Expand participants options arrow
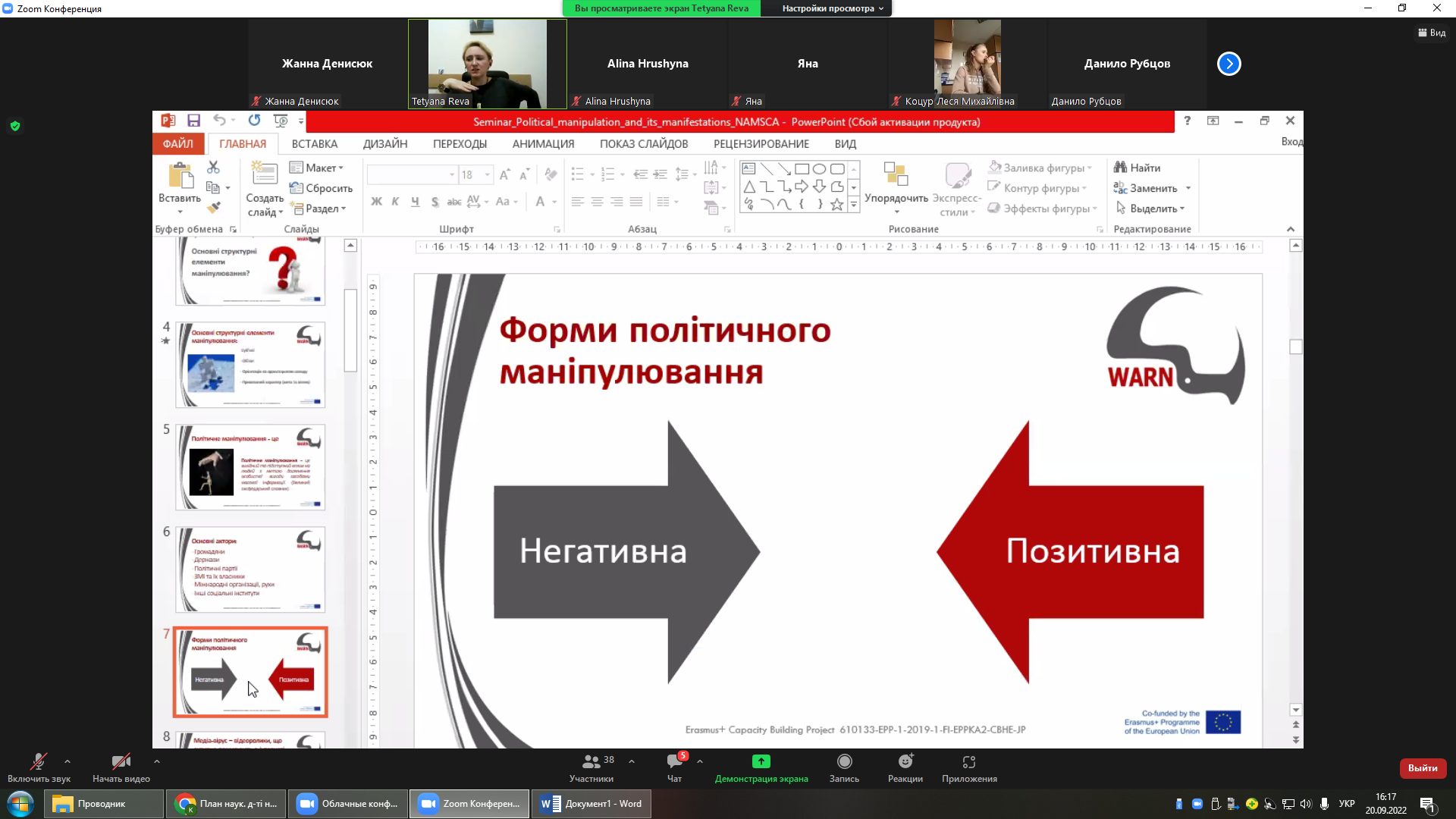 [x=632, y=761]
